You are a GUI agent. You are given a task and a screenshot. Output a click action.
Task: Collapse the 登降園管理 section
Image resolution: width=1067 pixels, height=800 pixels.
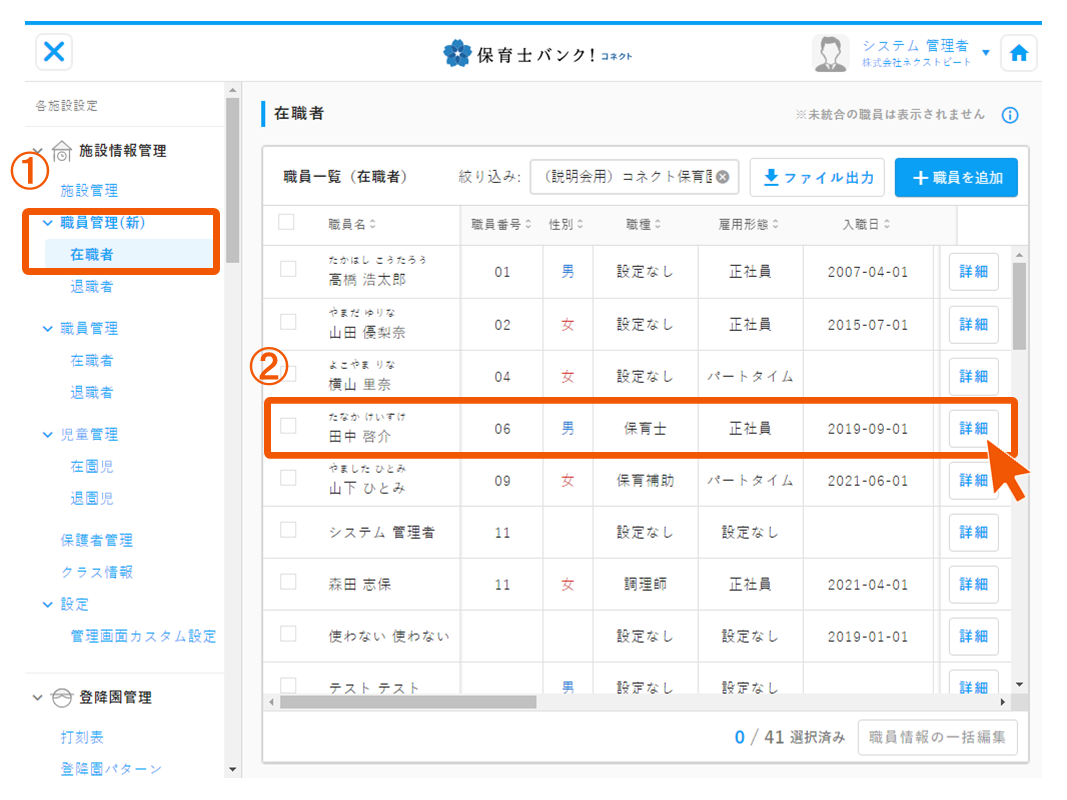click(38, 697)
